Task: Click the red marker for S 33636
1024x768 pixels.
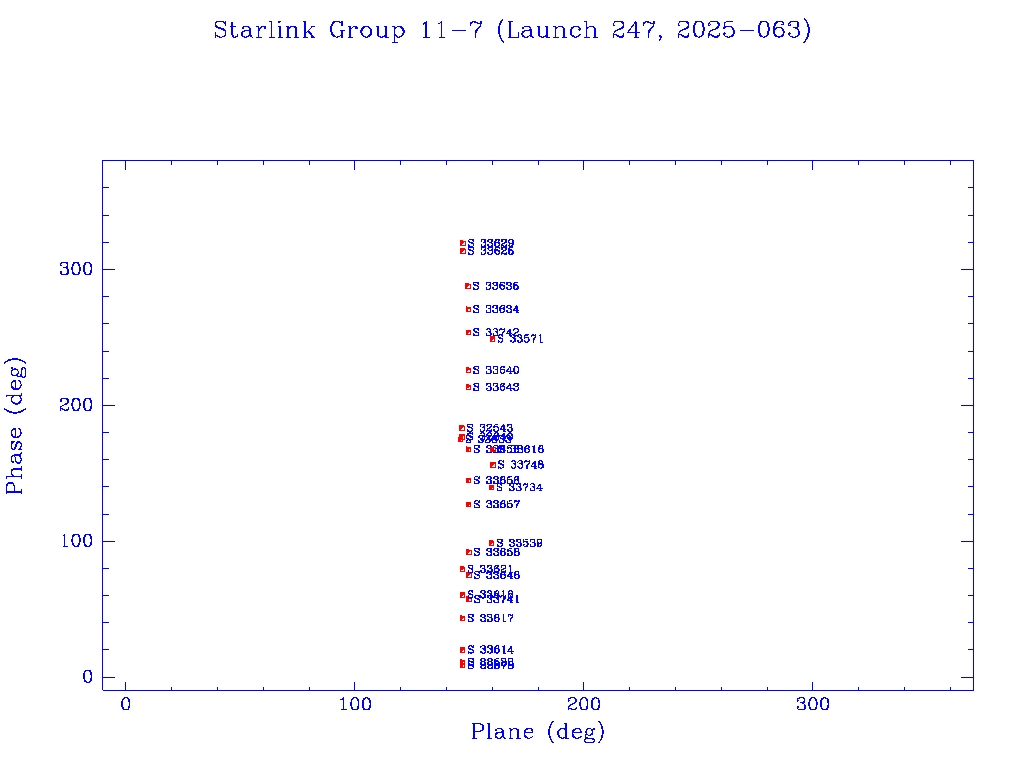Action: click(x=467, y=286)
